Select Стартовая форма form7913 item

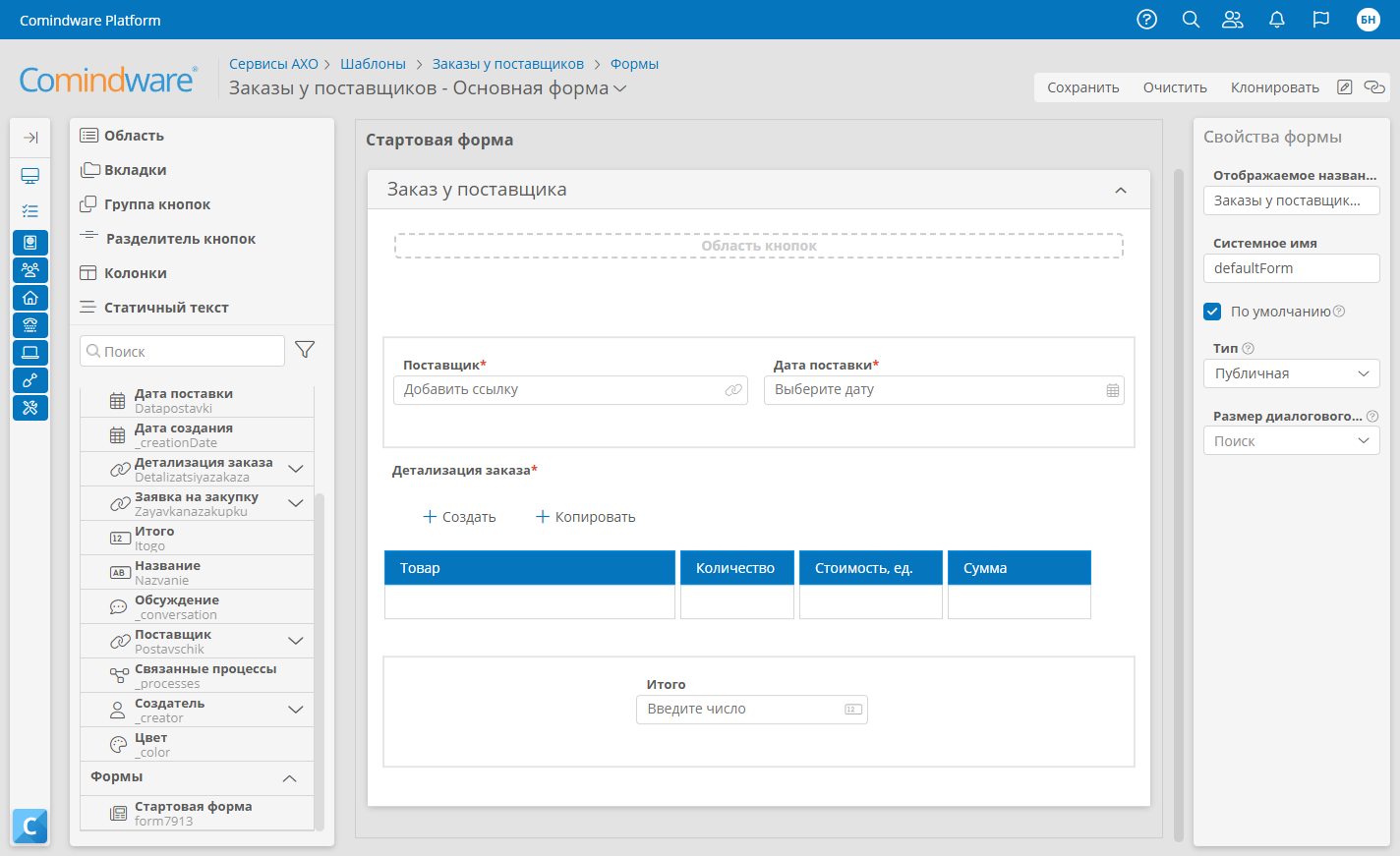(197, 813)
